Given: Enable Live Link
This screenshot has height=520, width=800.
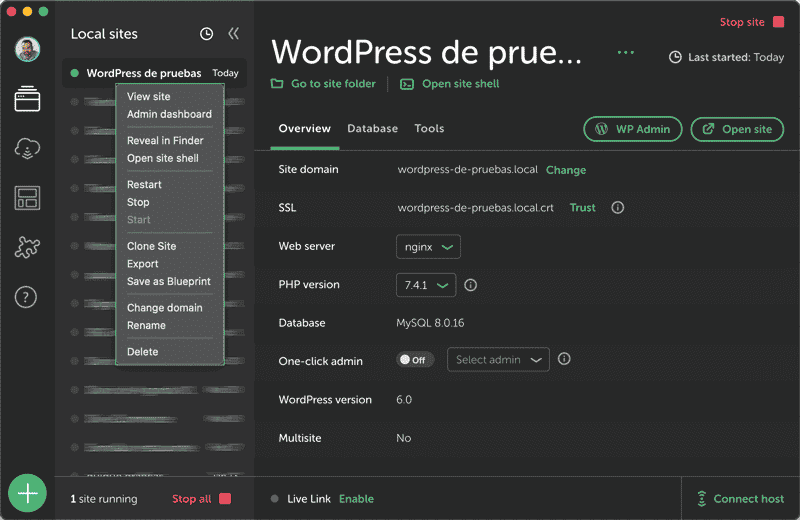Looking at the screenshot, I should [x=356, y=499].
